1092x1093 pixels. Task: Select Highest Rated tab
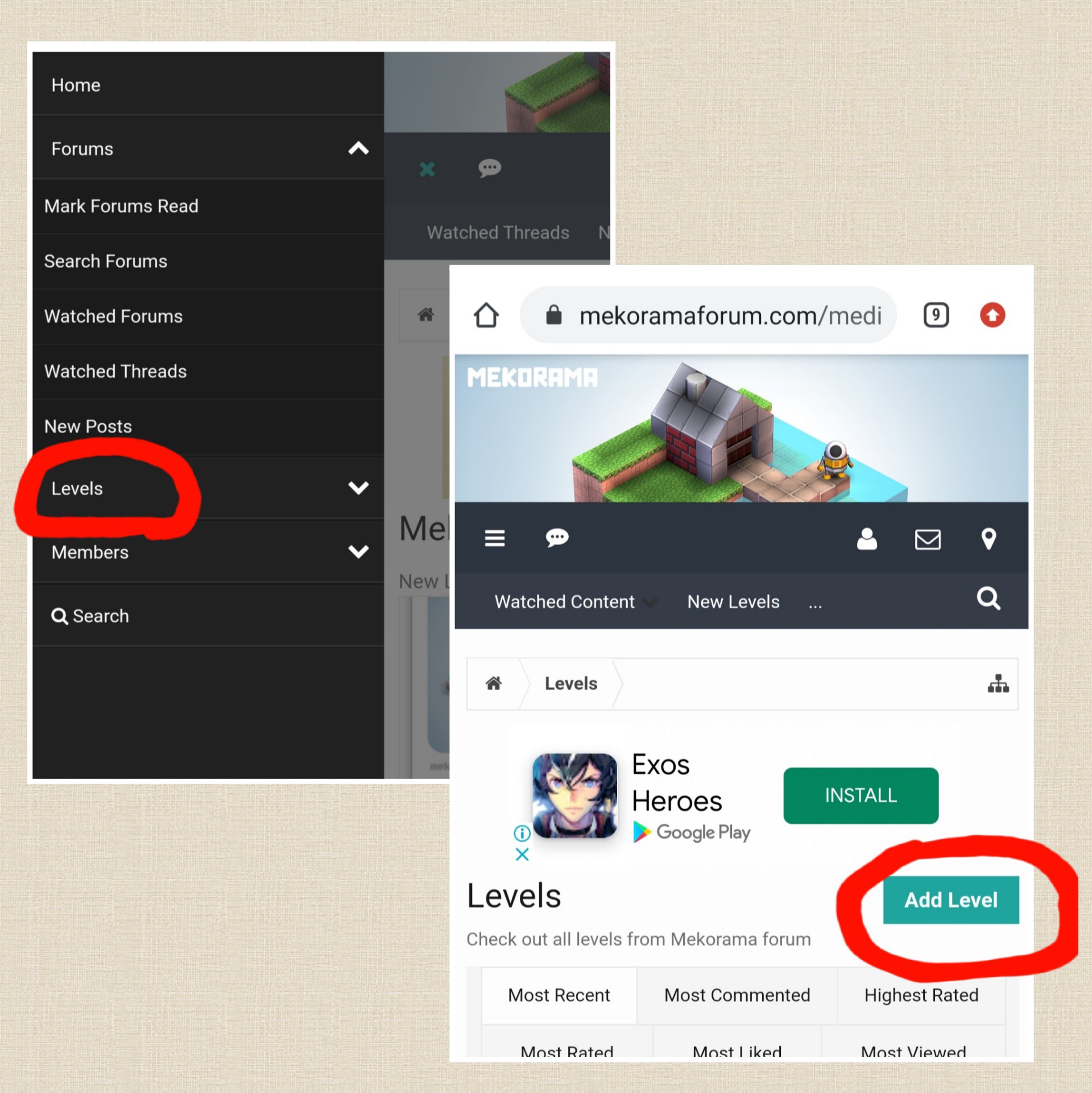tap(921, 995)
